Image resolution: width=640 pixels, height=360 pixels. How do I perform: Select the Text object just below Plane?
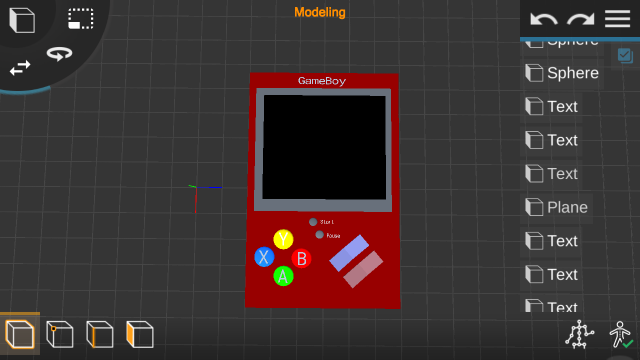[x=551, y=241]
